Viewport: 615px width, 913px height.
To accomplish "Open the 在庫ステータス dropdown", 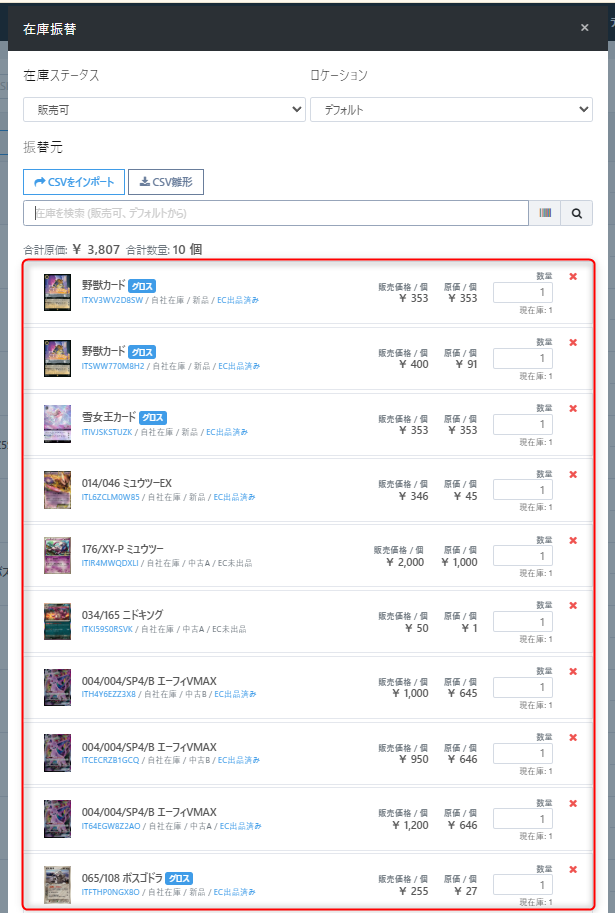I will click(x=164, y=109).
